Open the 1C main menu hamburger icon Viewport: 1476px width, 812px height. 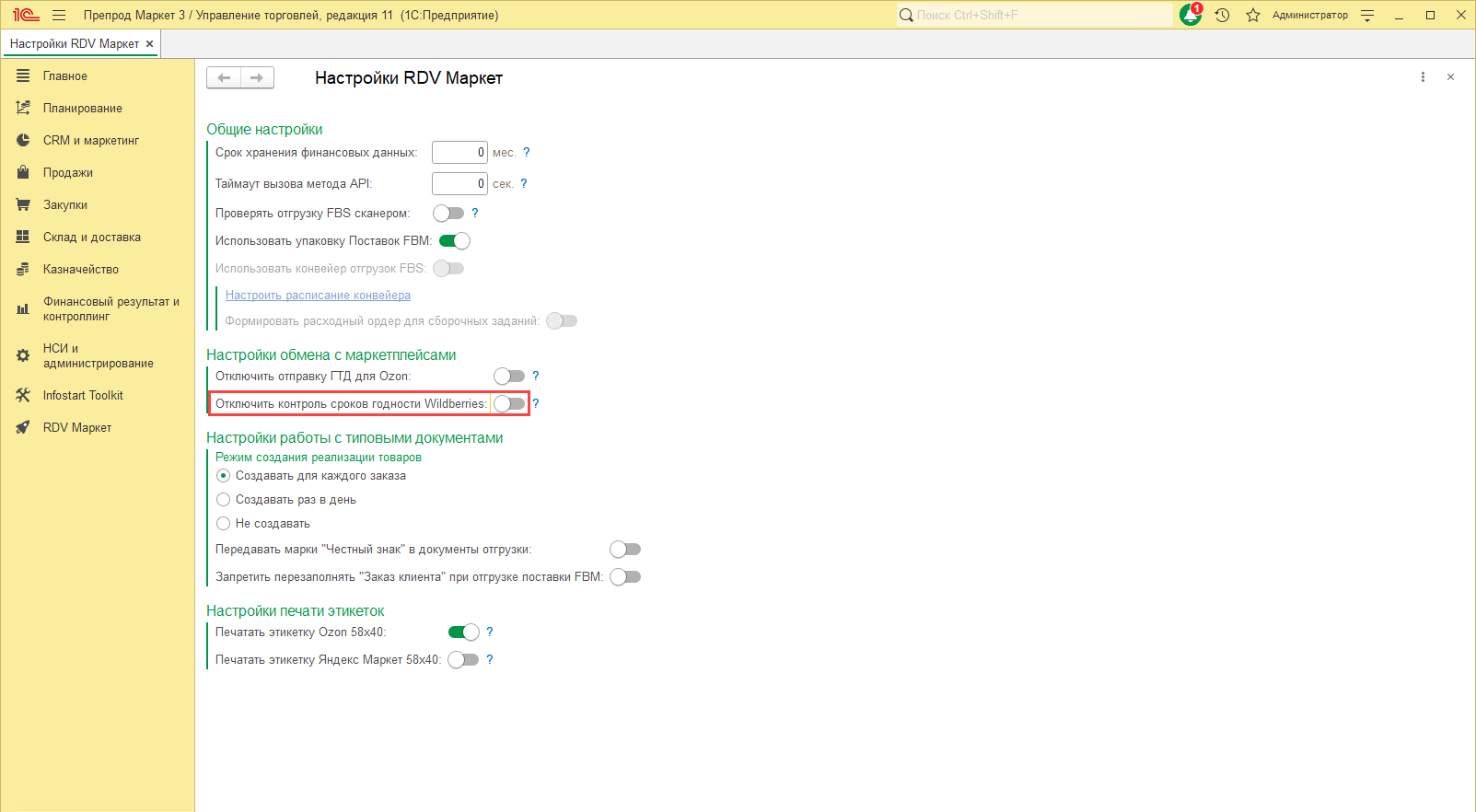[59, 15]
